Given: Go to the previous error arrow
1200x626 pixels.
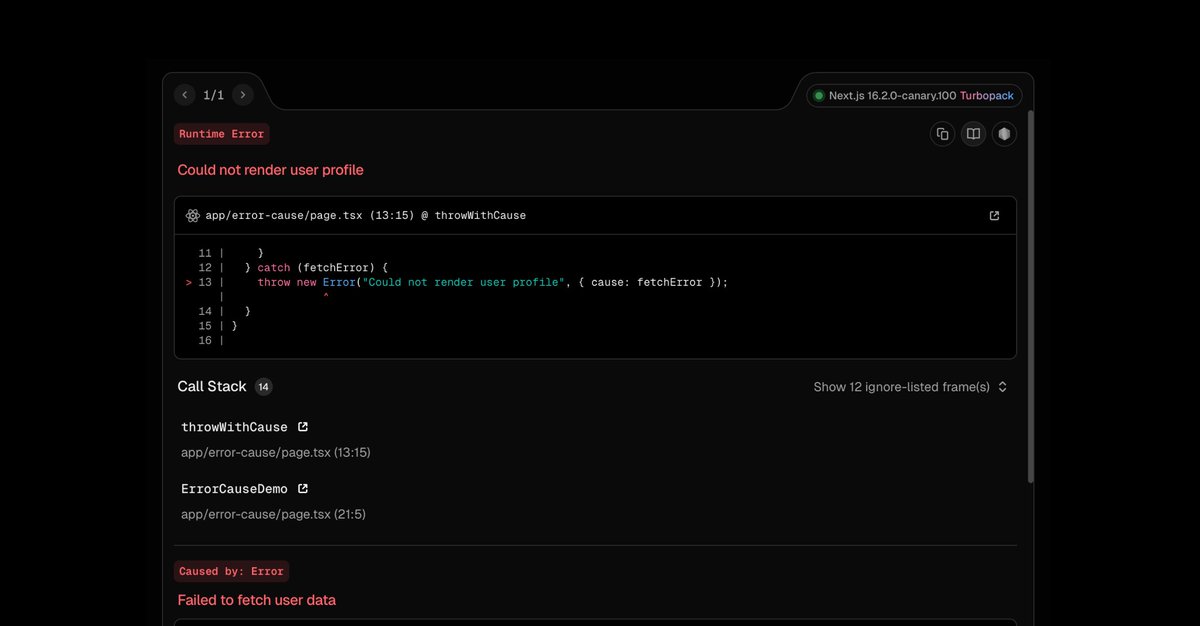Looking at the screenshot, I should click(x=185, y=95).
